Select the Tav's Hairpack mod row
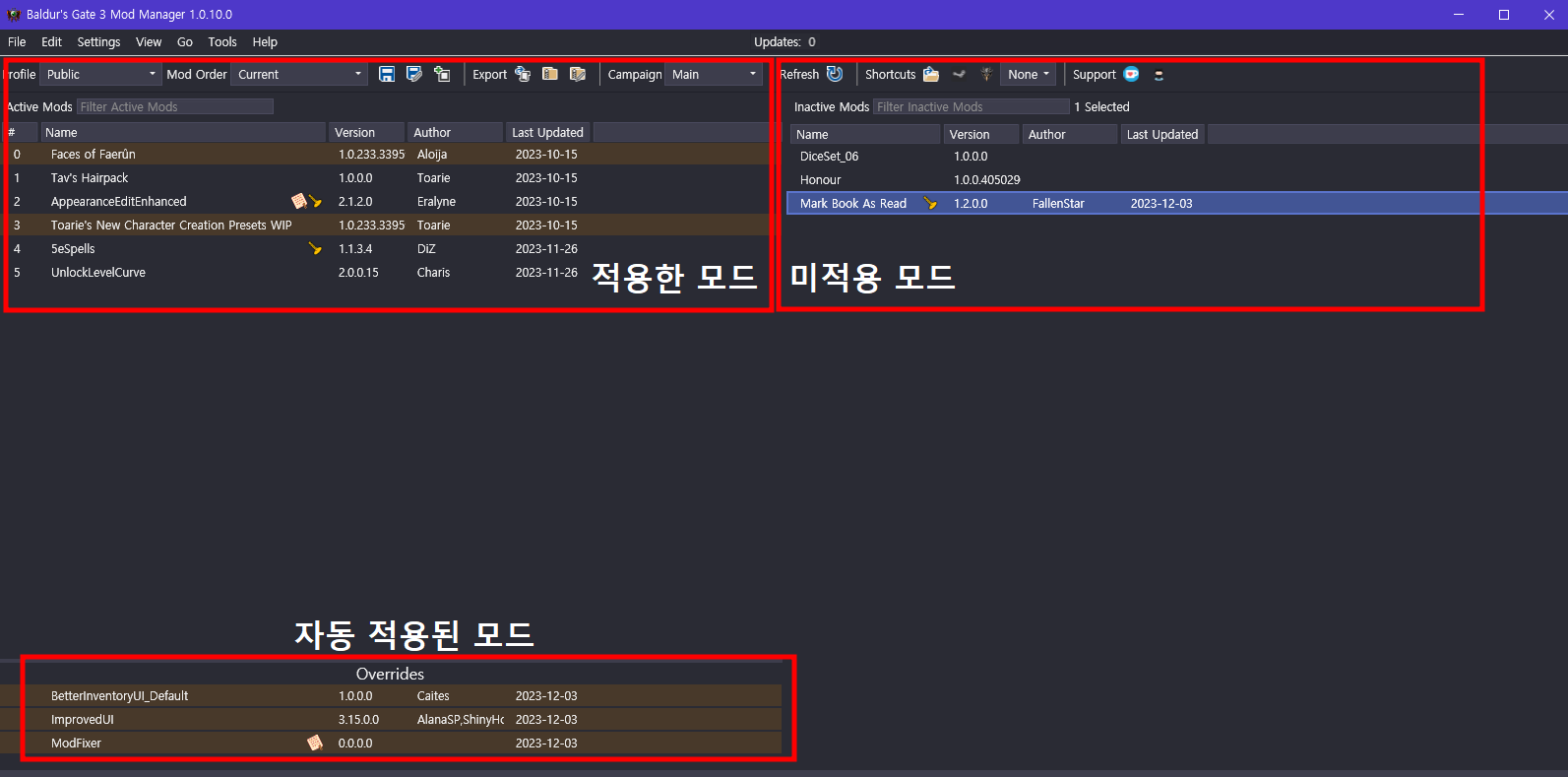This screenshot has width=1568, height=777. 386,177
